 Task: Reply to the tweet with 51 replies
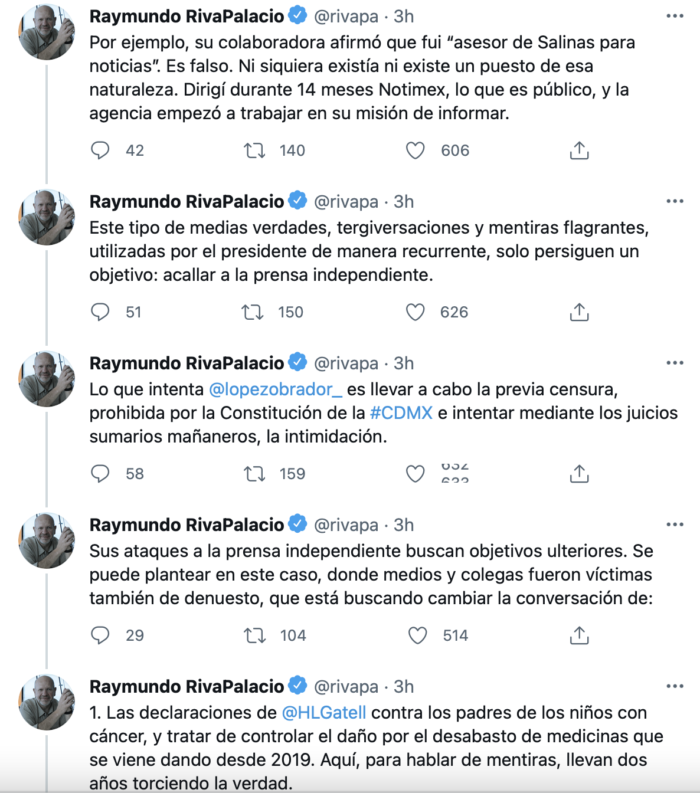tap(100, 312)
